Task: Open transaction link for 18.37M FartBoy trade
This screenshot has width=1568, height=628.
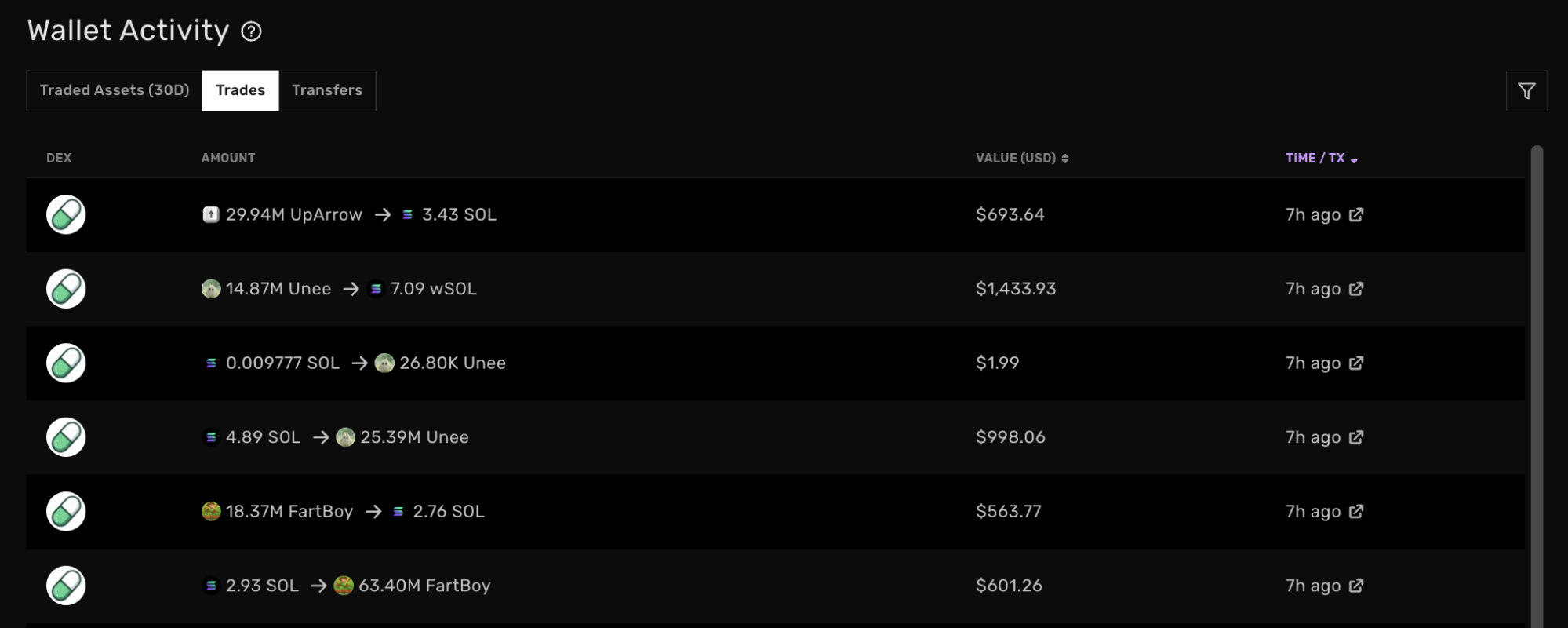Action: (1355, 511)
